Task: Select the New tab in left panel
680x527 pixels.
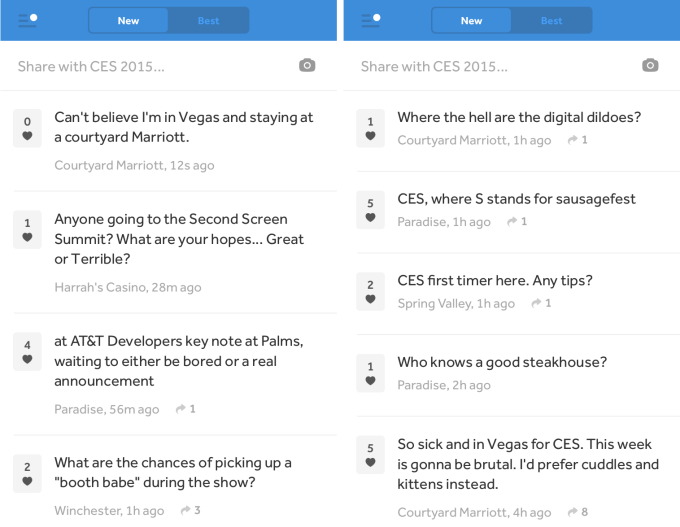Action: pos(128,21)
